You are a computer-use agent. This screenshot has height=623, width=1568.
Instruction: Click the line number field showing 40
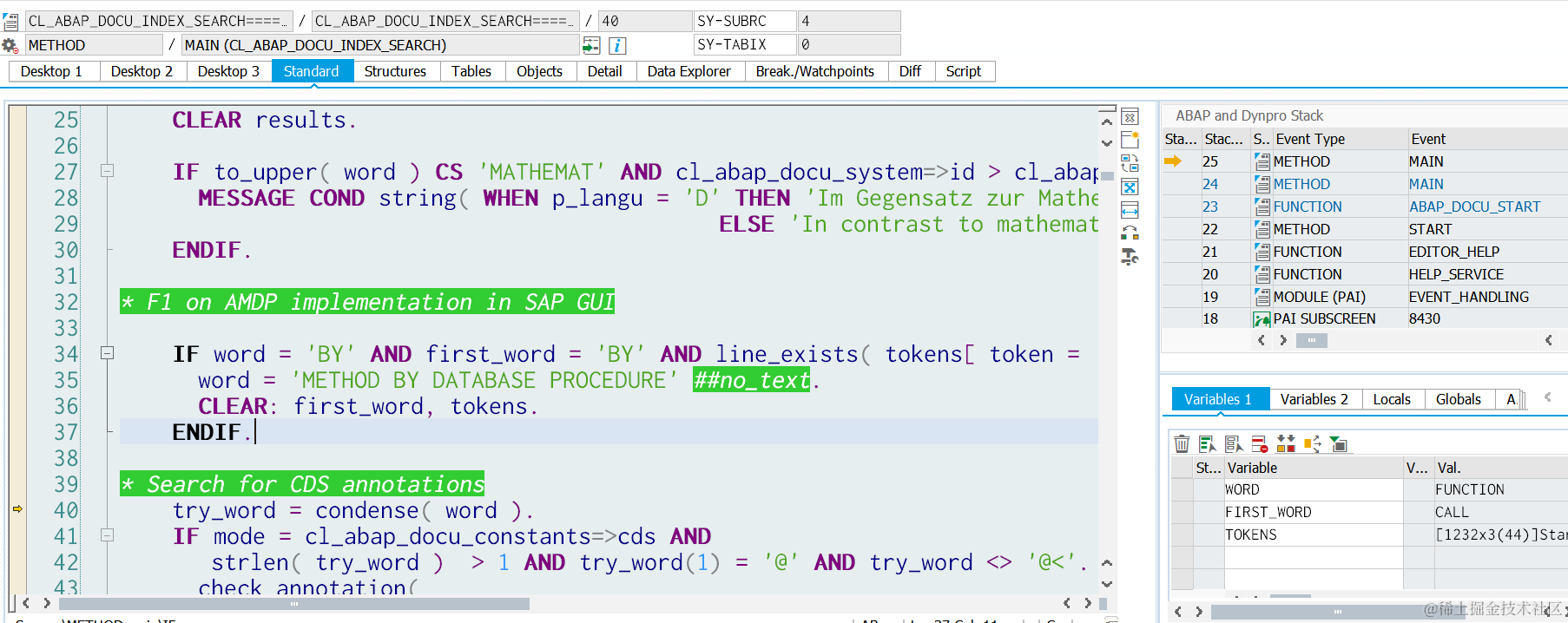click(645, 21)
